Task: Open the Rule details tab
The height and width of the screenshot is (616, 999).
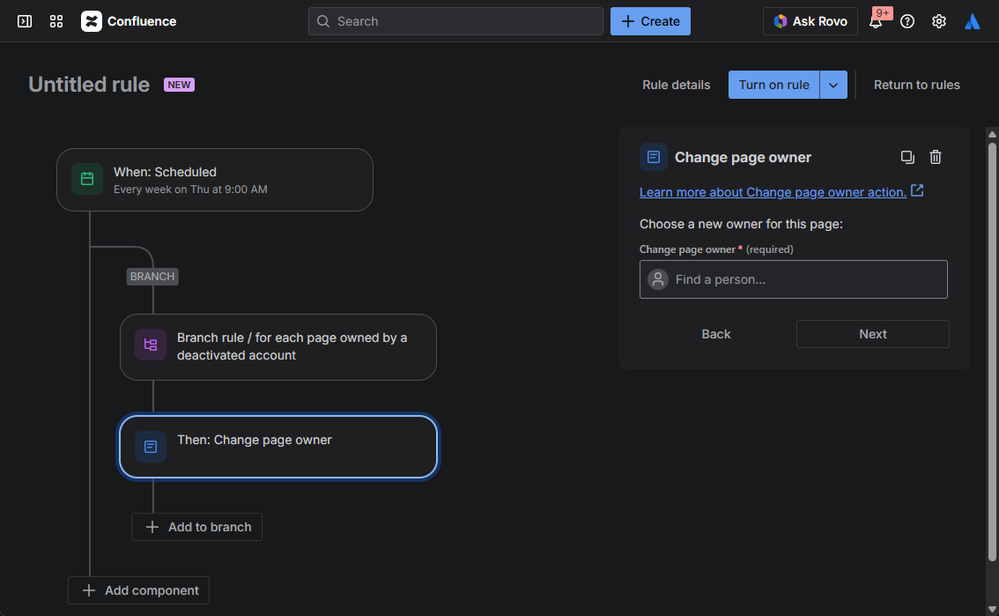Action: (x=676, y=85)
